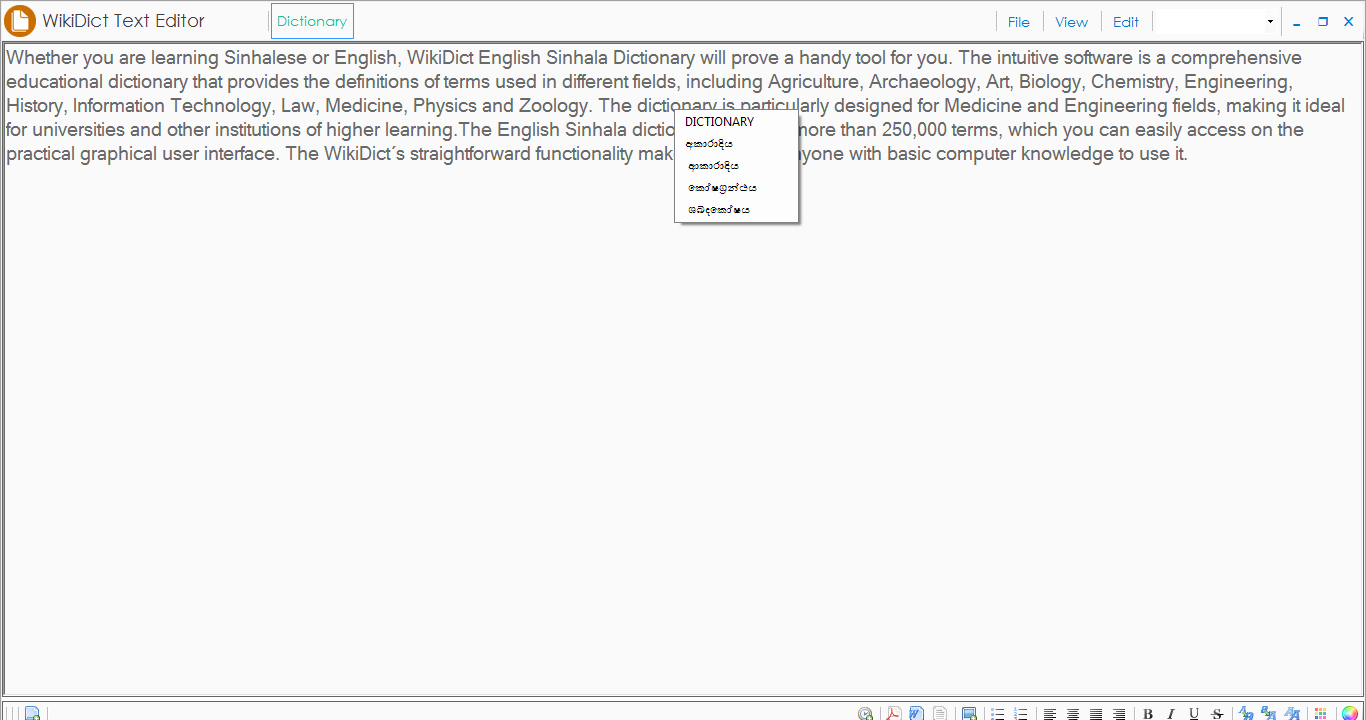Viewport: 1366px width, 720px height.
Task: Toggle strikethrough formatting
Action: tap(1217, 714)
